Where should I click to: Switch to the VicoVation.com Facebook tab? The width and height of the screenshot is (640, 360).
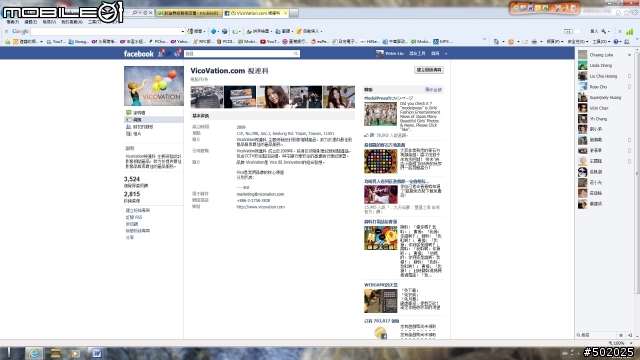coord(256,13)
